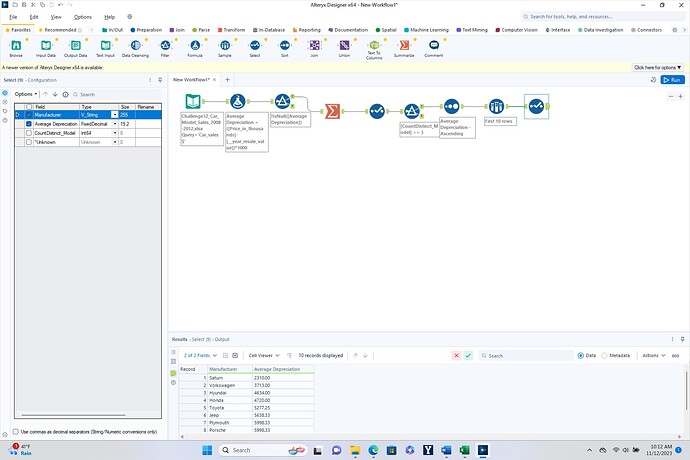Screen dimensions: 690x460
Task: Click the Results search field
Action: point(526,356)
